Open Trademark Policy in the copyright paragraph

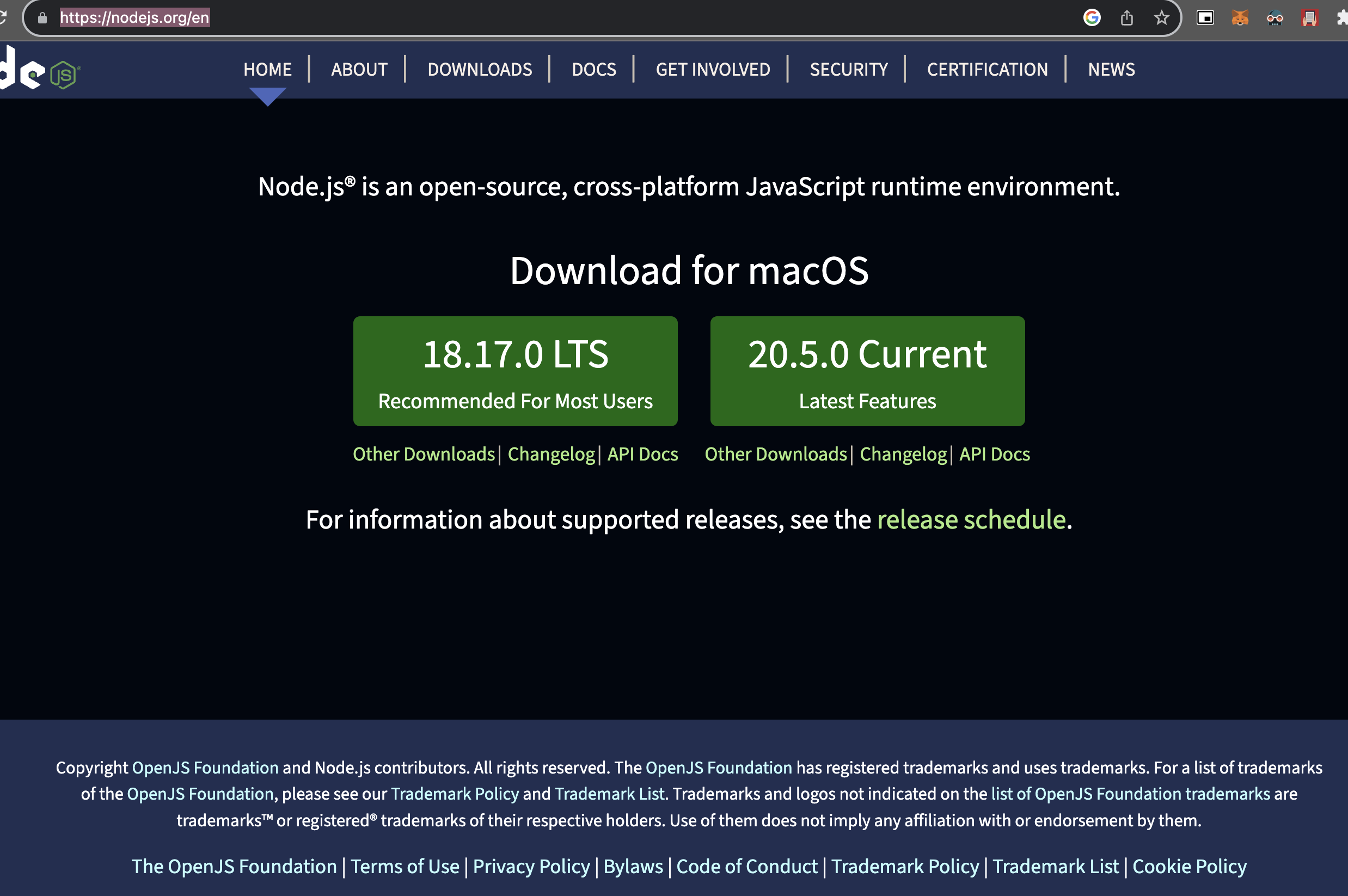[455, 794]
